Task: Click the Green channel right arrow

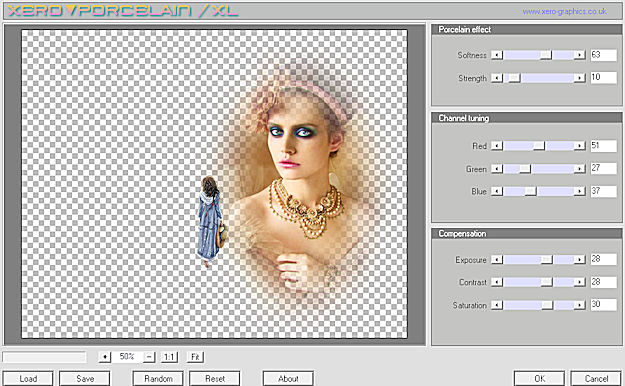Action: (580, 169)
